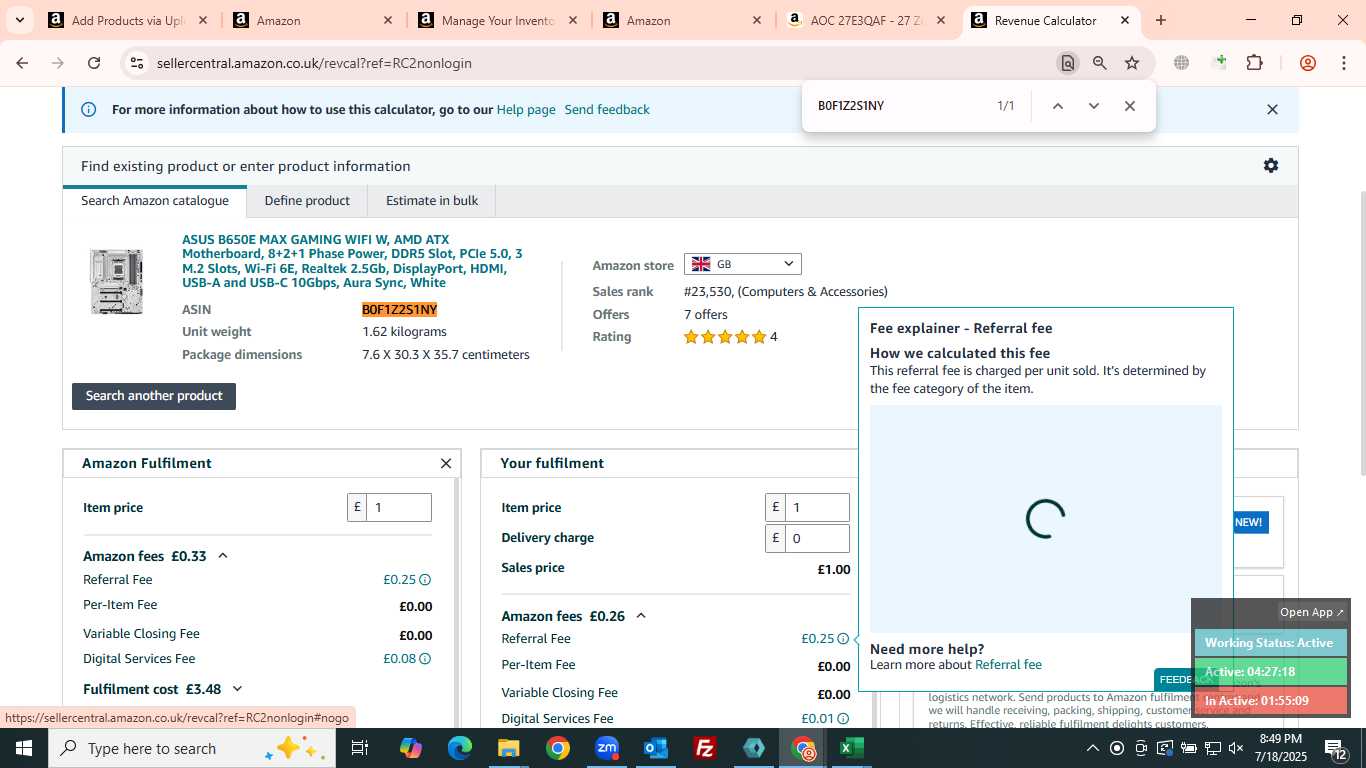Open the calculator settings gear icon

click(x=1270, y=166)
